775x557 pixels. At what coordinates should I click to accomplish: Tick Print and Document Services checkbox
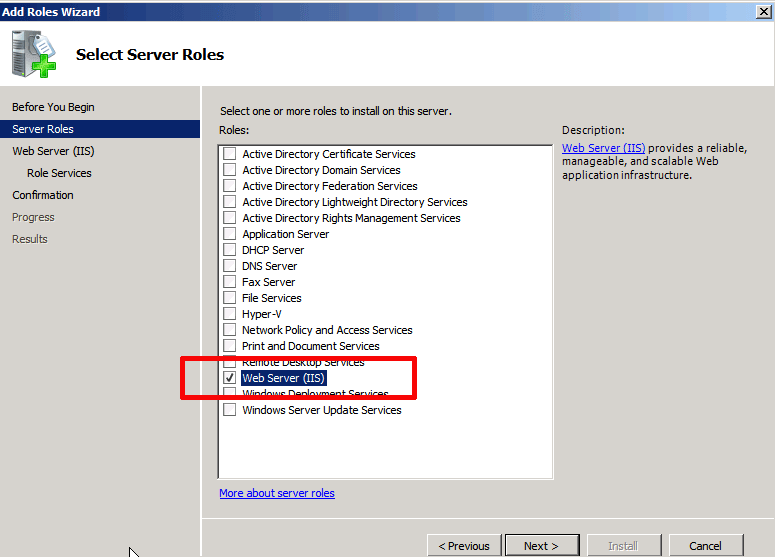coord(229,345)
